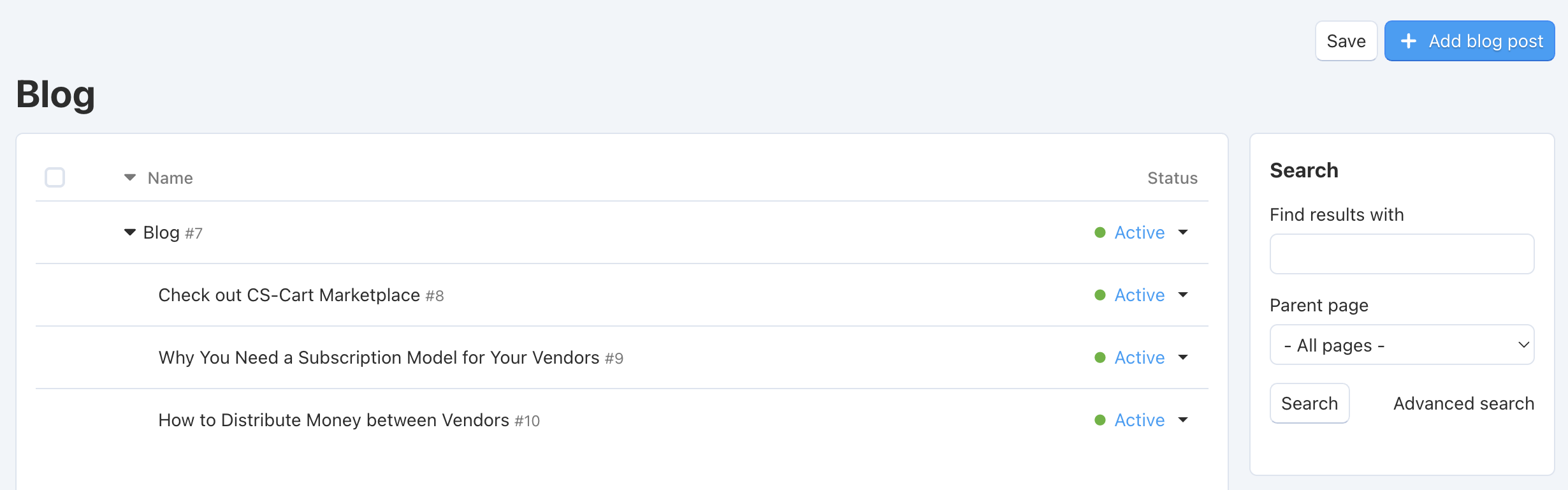Collapse the Blog #7 tree row
The height and width of the screenshot is (490, 1568).
(130, 232)
